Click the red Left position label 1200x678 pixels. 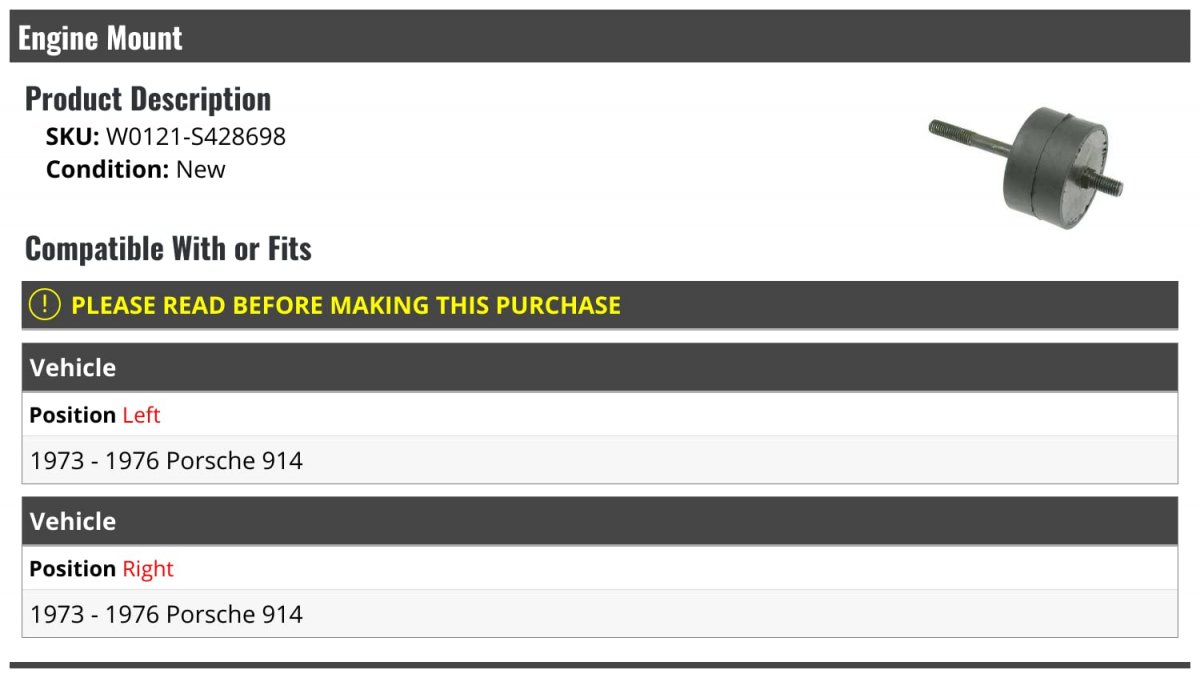point(141,415)
